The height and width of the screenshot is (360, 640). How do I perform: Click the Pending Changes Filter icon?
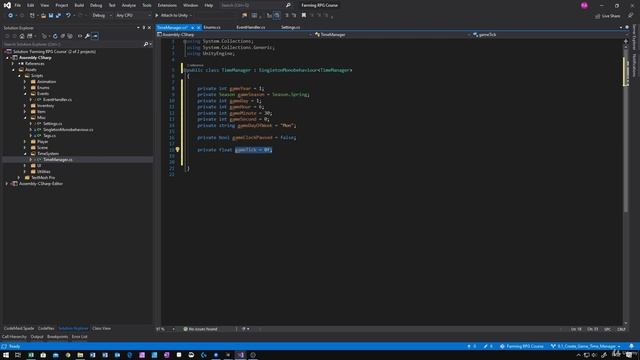tap(44, 36)
